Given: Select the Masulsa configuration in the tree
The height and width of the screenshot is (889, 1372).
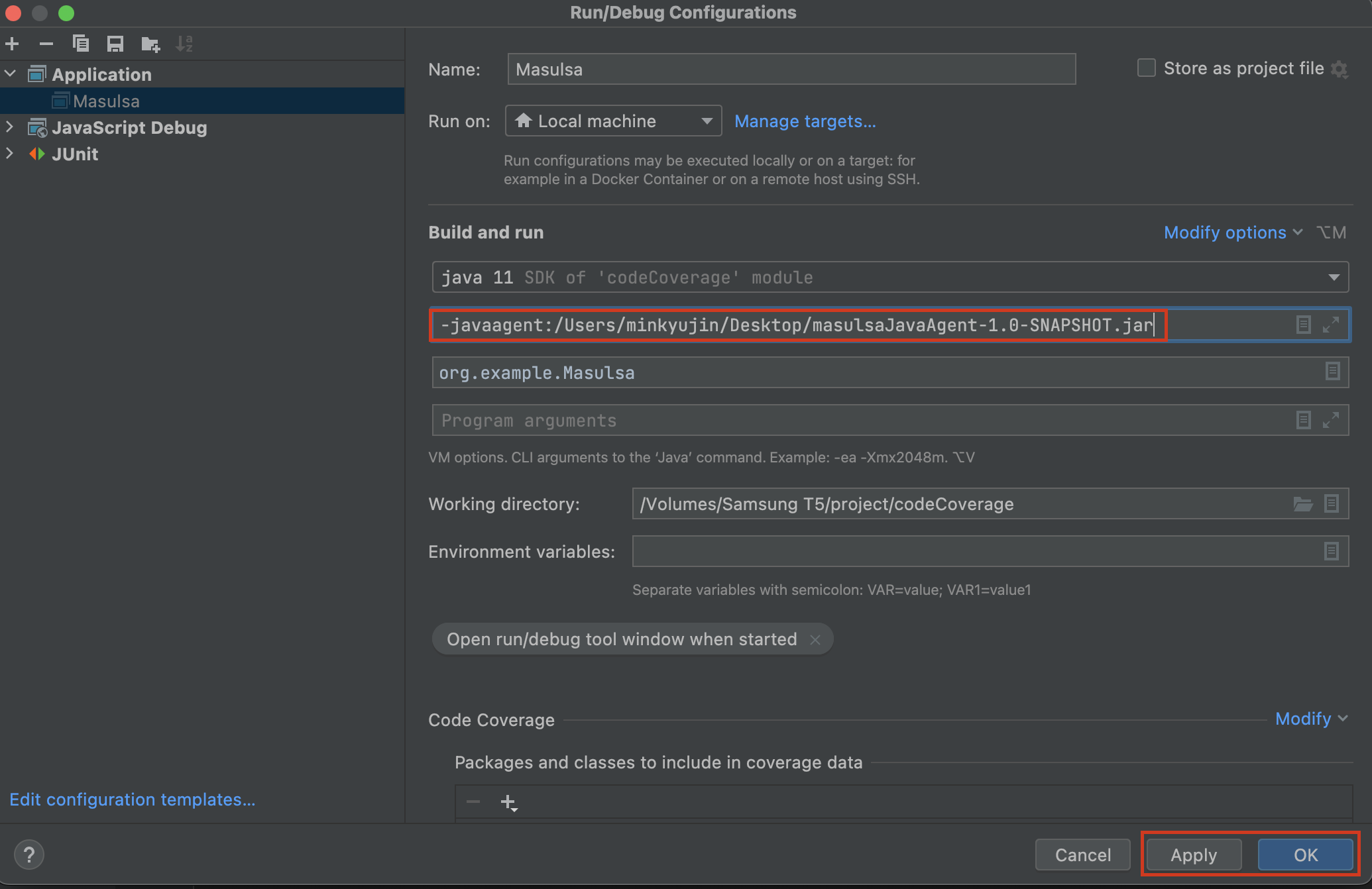Looking at the screenshot, I should (106, 101).
